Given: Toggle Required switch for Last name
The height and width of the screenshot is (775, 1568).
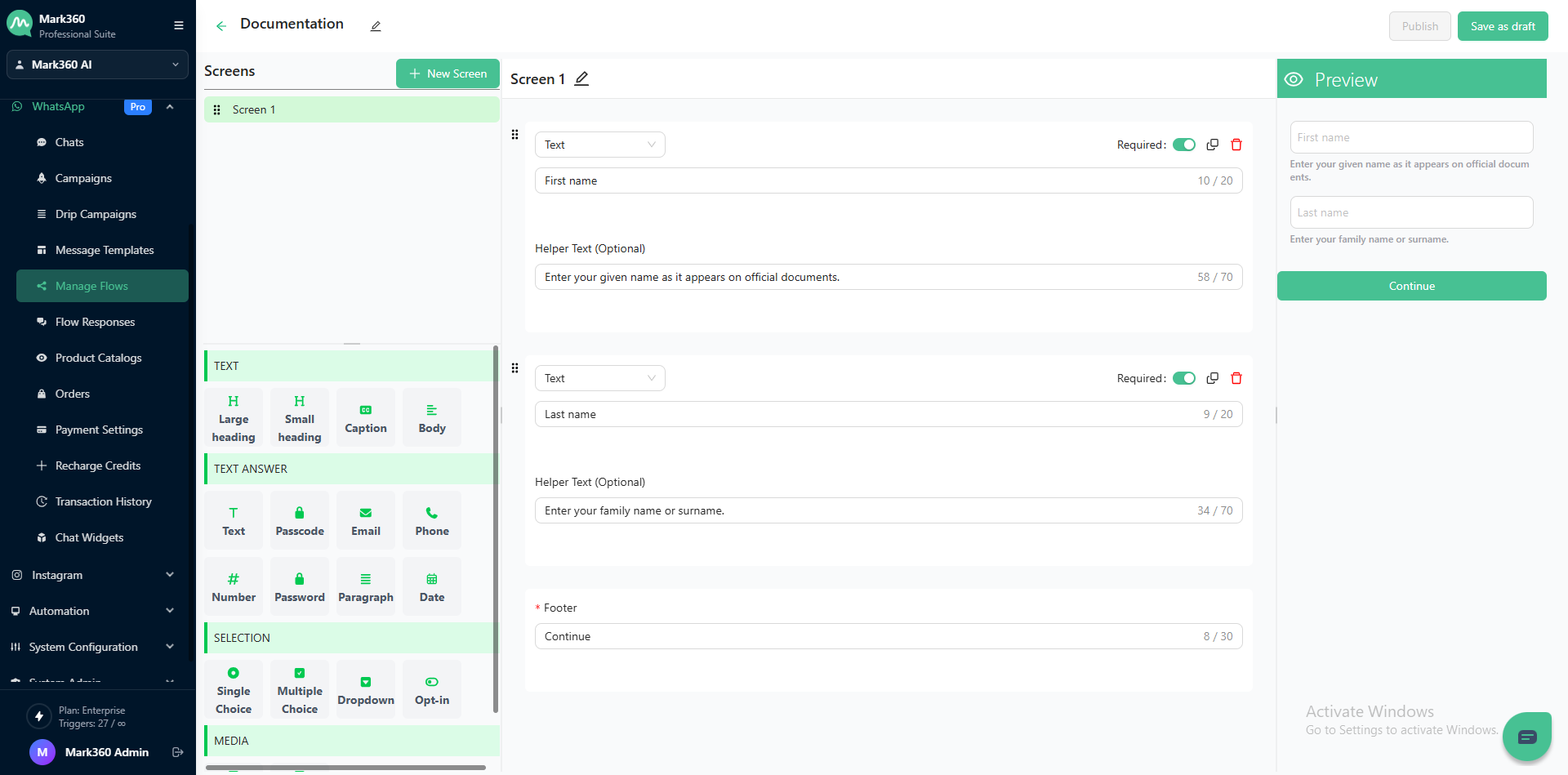Looking at the screenshot, I should tap(1183, 378).
